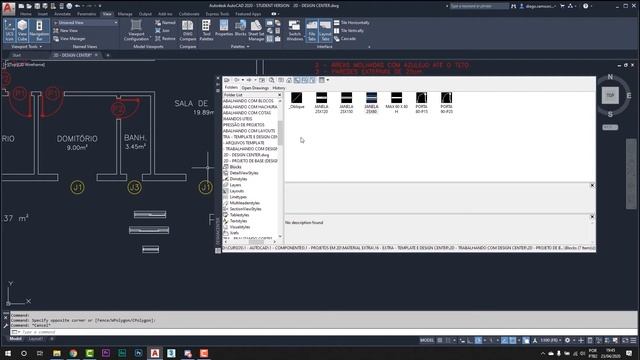Screen dimensions: 640x360
Task: Switch to the Home ribbon tab
Action: pyautogui.click(x=26, y=14)
